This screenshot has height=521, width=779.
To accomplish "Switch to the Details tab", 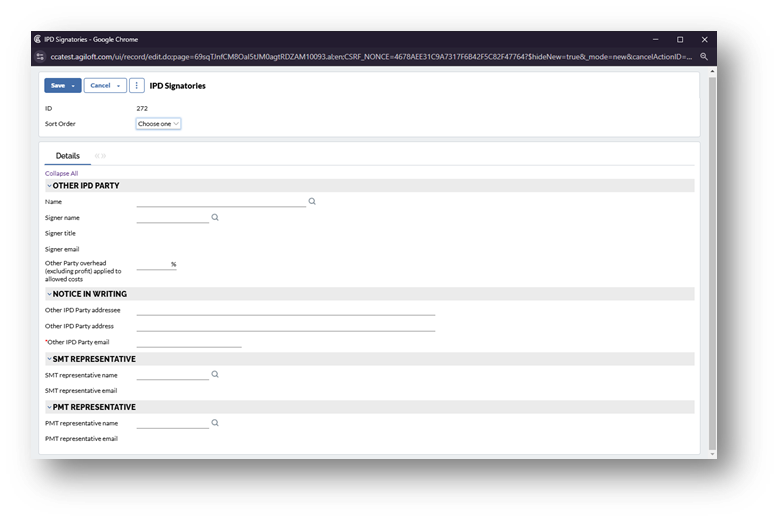I will pos(67,156).
